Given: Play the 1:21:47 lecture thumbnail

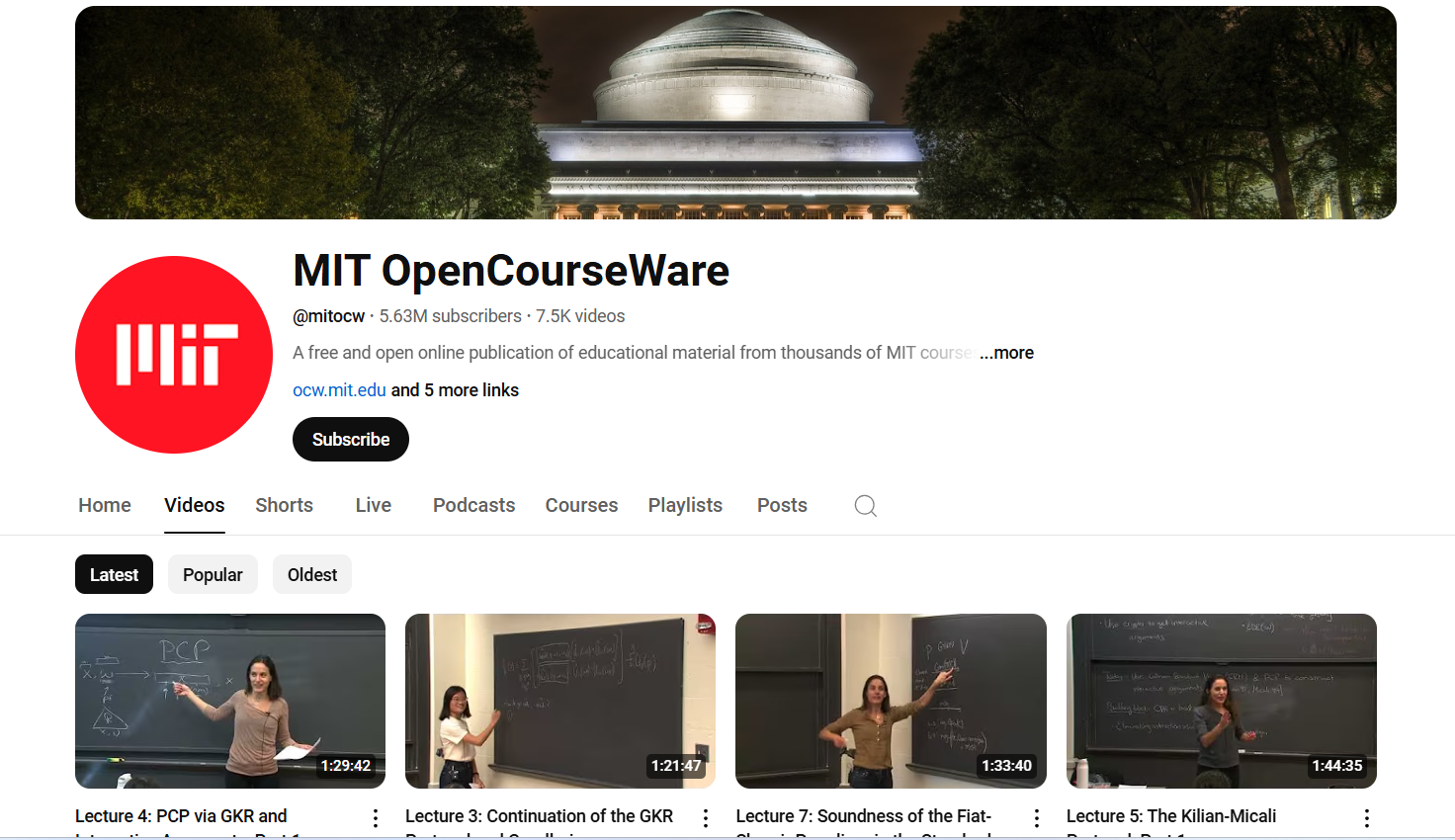Looking at the screenshot, I should [560, 701].
